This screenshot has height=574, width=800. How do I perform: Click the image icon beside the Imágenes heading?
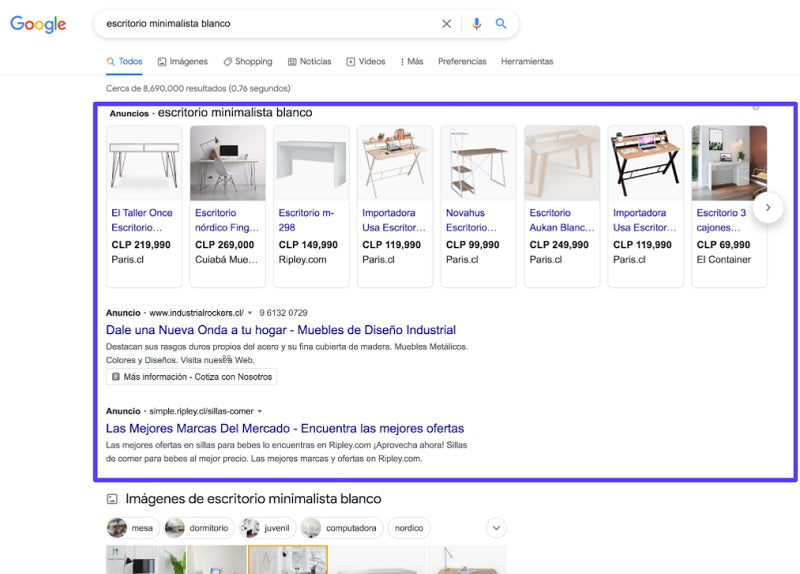tap(112, 499)
